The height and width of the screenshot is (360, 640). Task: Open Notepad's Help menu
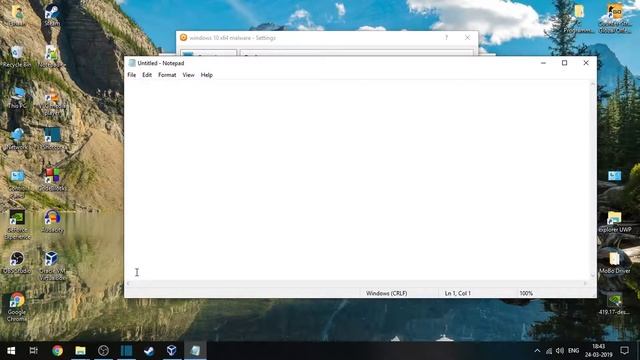click(x=207, y=75)
